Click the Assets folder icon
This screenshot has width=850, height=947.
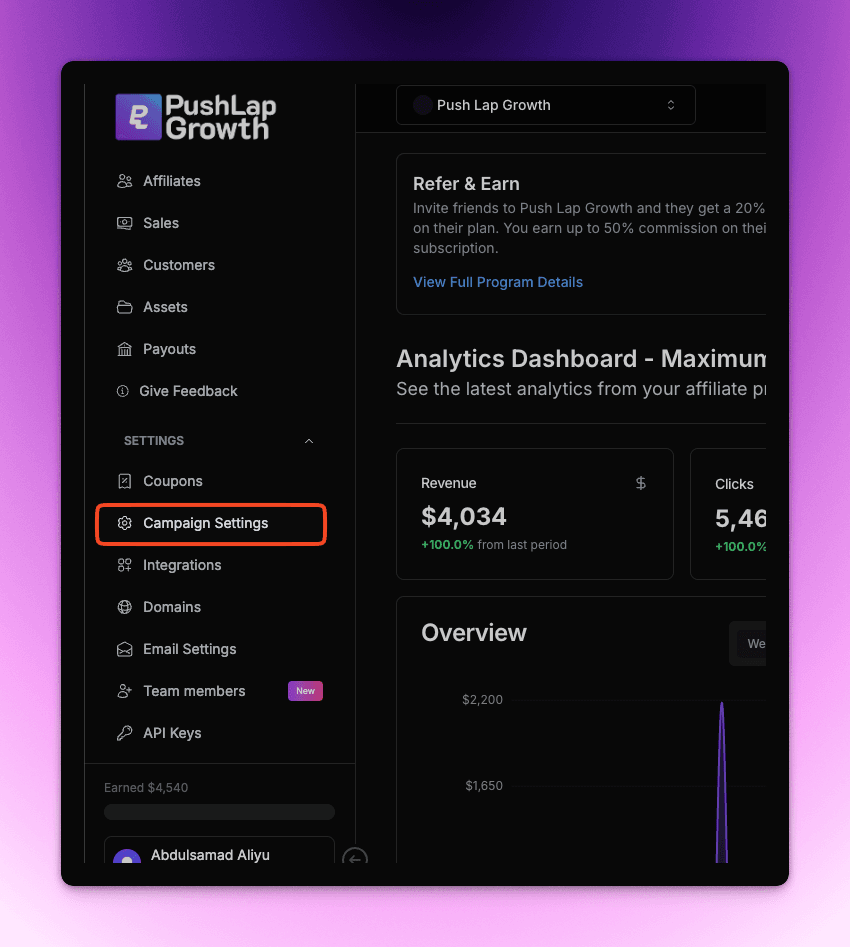point(124,307)
